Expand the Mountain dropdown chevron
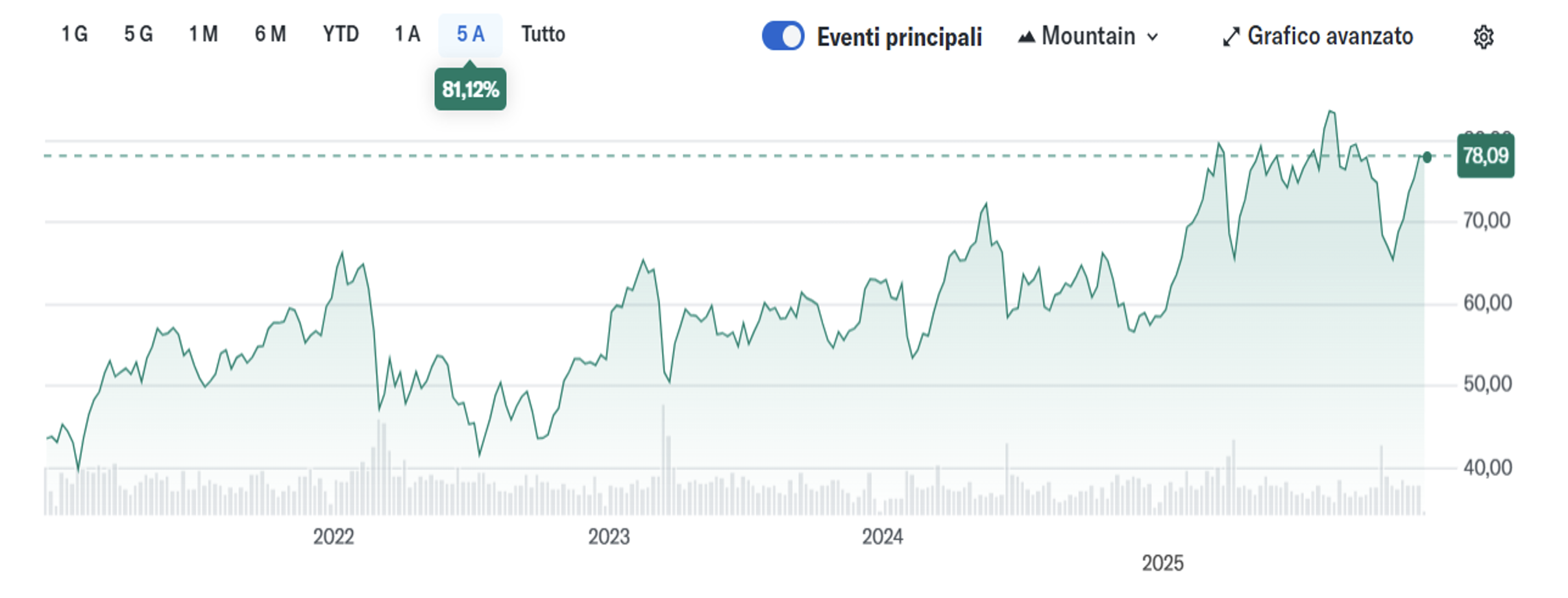The width and height of the screenshot is (1568, 598). [x=1153, y=37]
